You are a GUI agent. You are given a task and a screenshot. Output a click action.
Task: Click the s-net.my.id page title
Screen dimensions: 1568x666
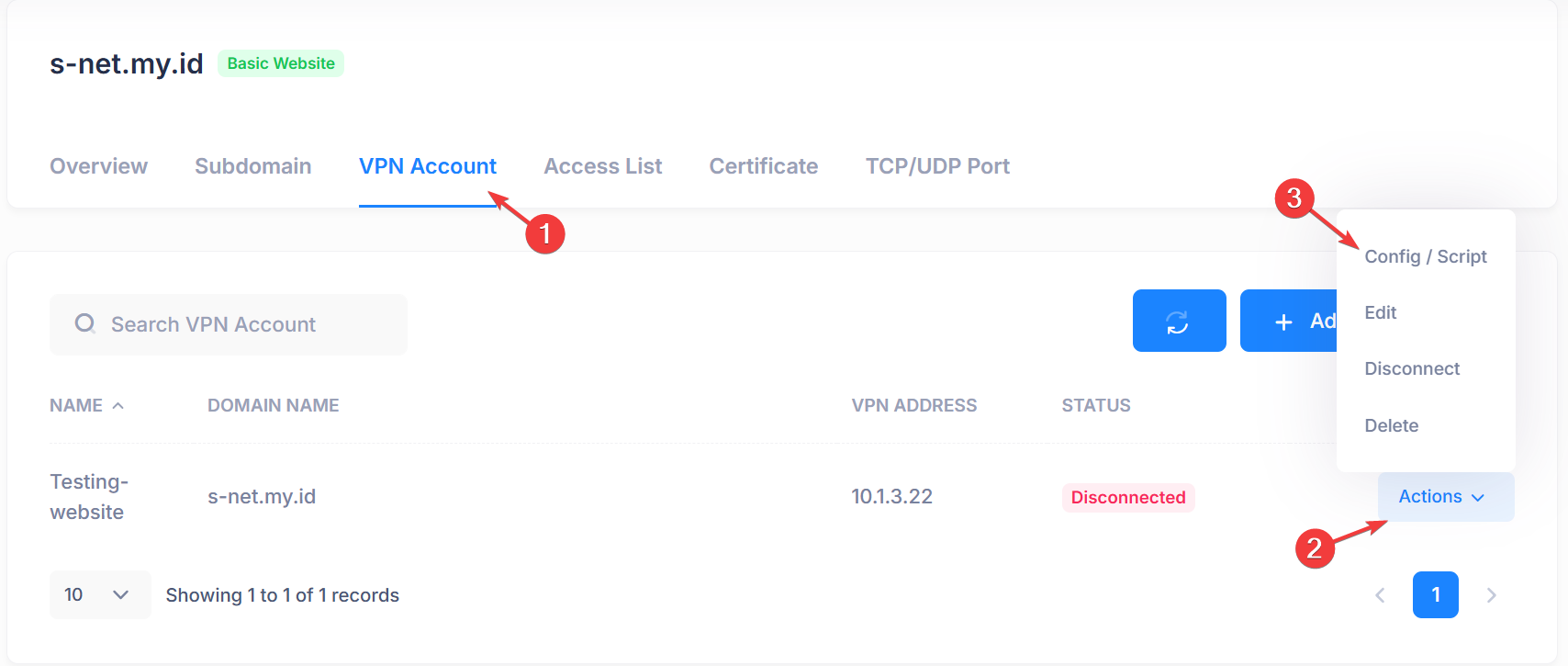coord(127,63)
